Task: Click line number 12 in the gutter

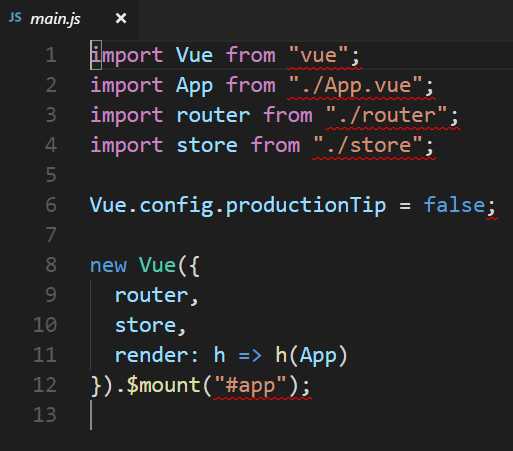Action: pos(45,385)
